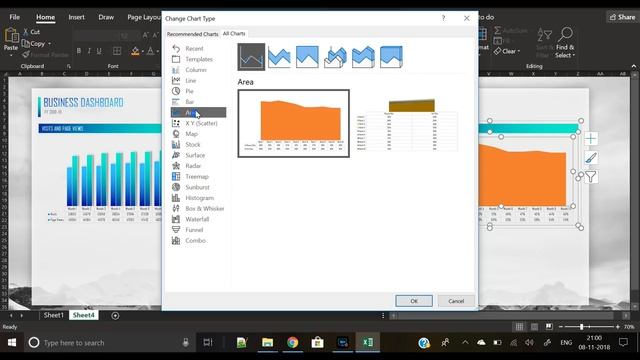The height and width of the screenshot is (360, 640).
Task: Cancel the Change Chart Type dialog
Action: (x=456, y=301)
